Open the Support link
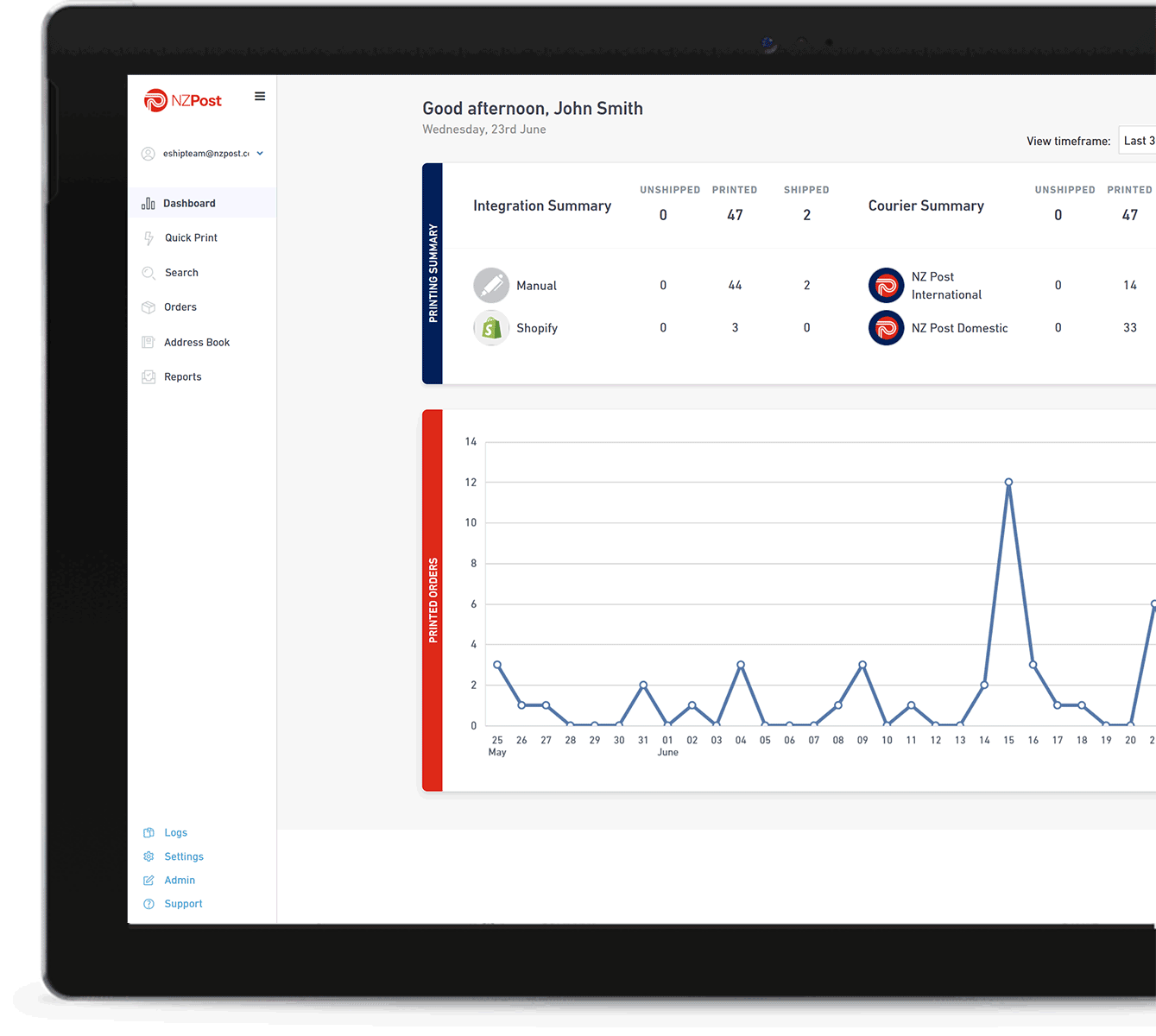The width and height of the screenshot is (1156, 1036). pyautogui.click(x=183, y=904)
